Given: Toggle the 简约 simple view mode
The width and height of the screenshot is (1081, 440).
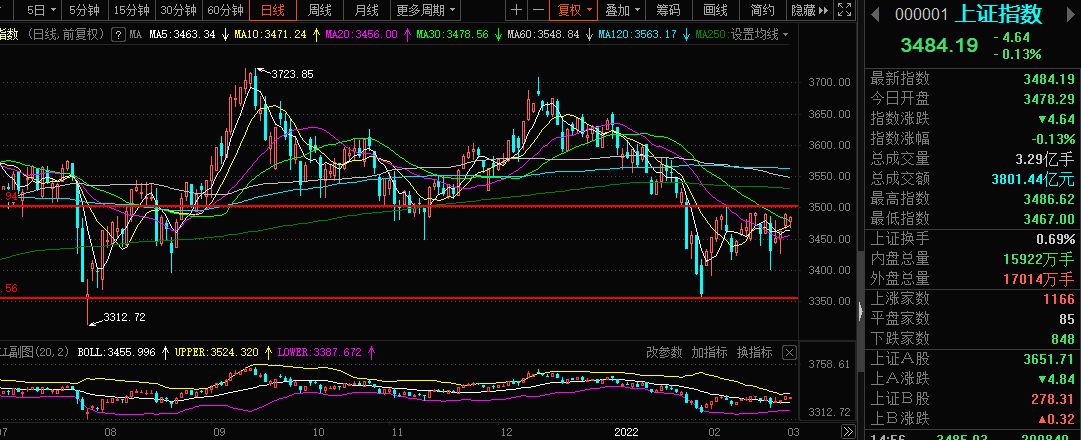Looking at the screenshot, I should (761, 11).
